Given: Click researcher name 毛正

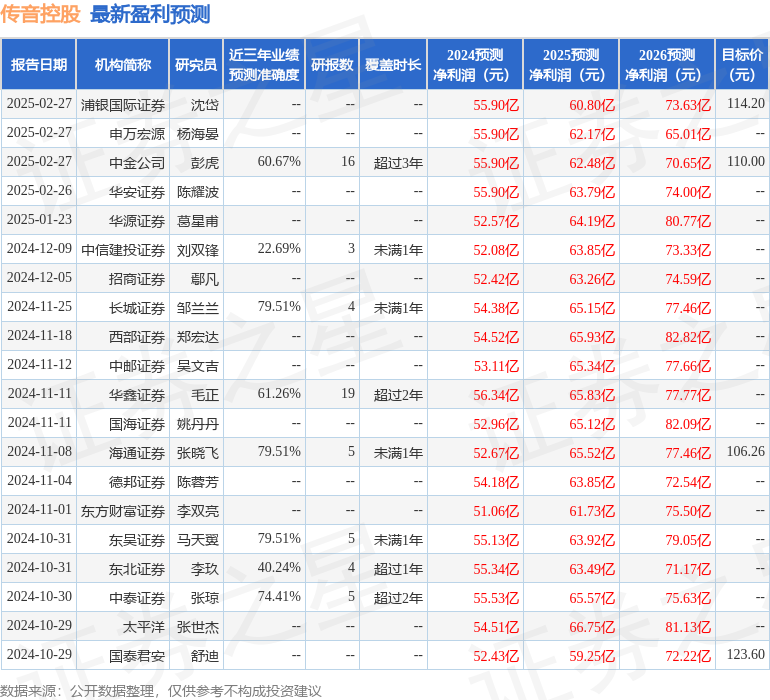Looking at the screenshot, I should [205, 394].
